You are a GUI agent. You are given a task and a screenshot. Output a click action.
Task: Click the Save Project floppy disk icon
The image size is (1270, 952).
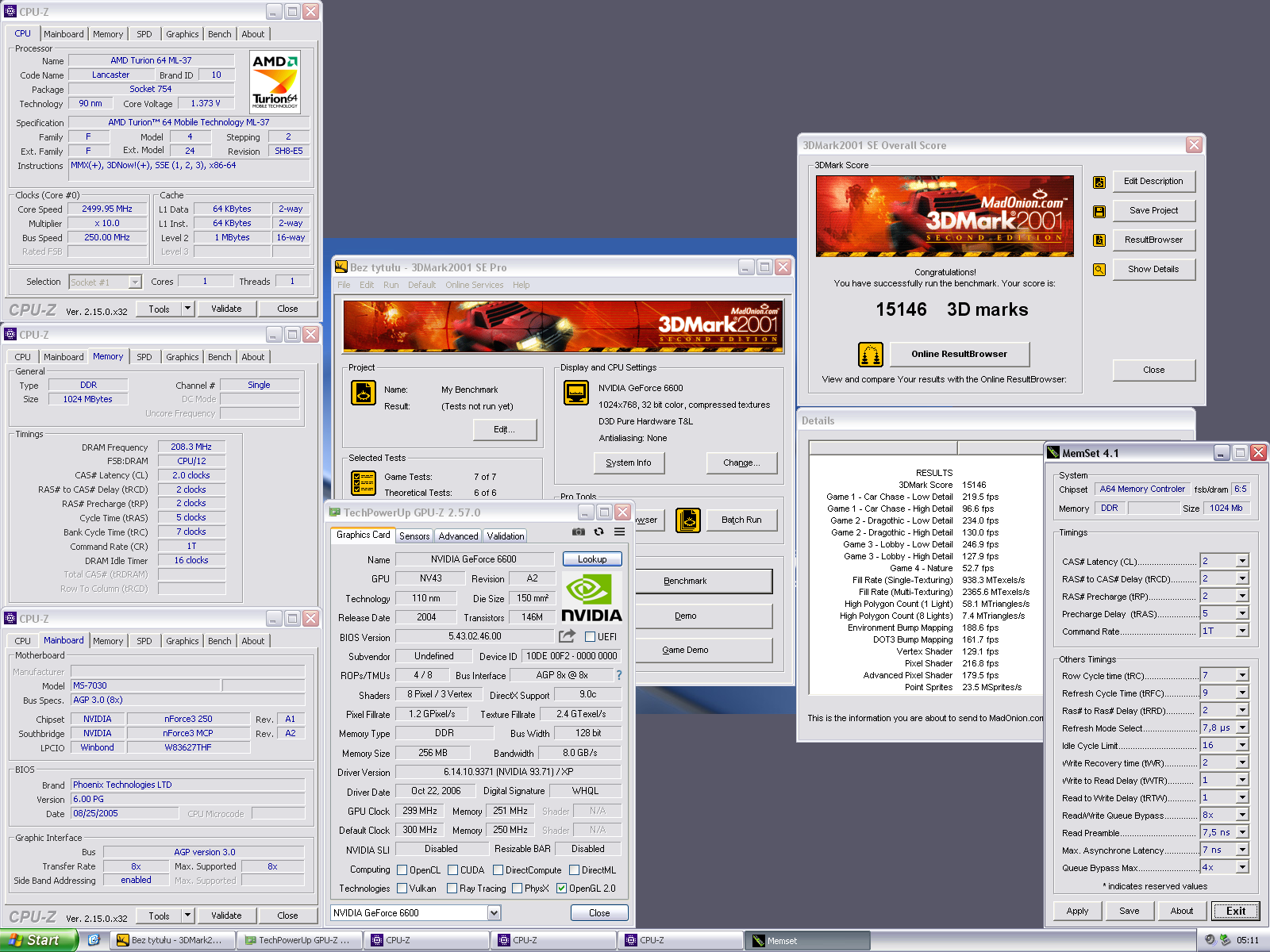pos(1099,211)
